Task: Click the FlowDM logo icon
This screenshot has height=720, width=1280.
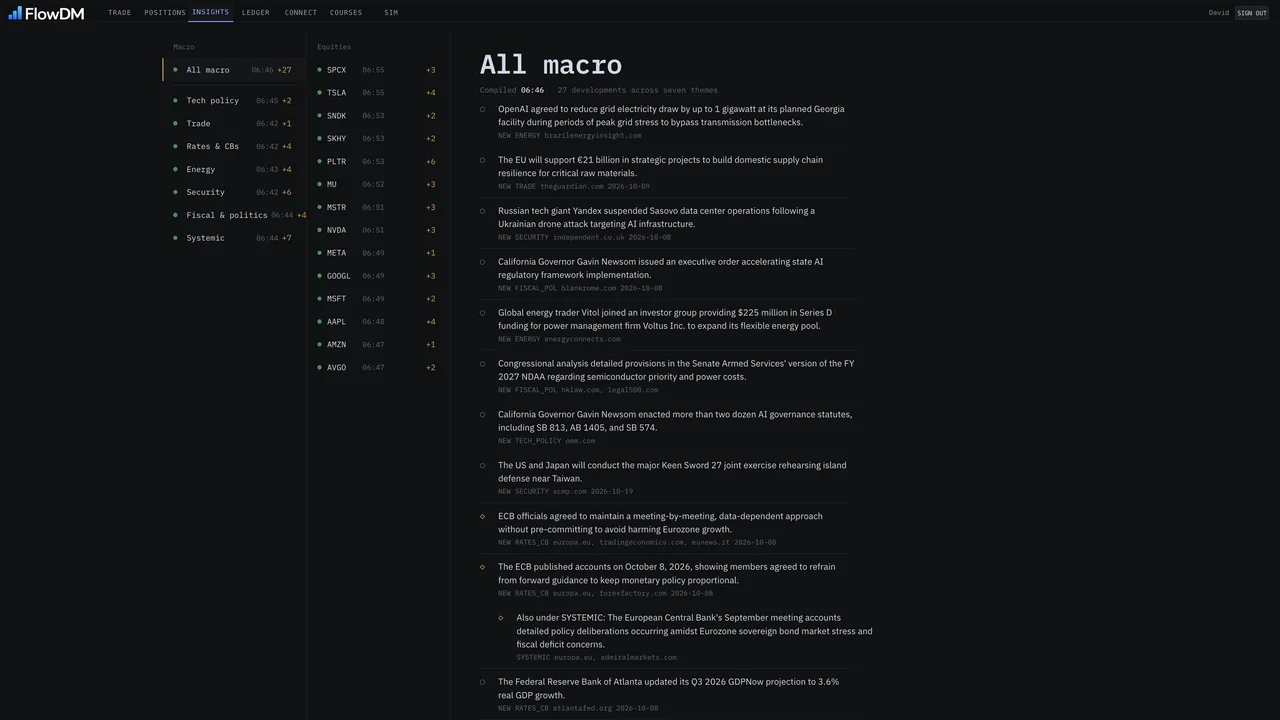Action: click(15, 13)
